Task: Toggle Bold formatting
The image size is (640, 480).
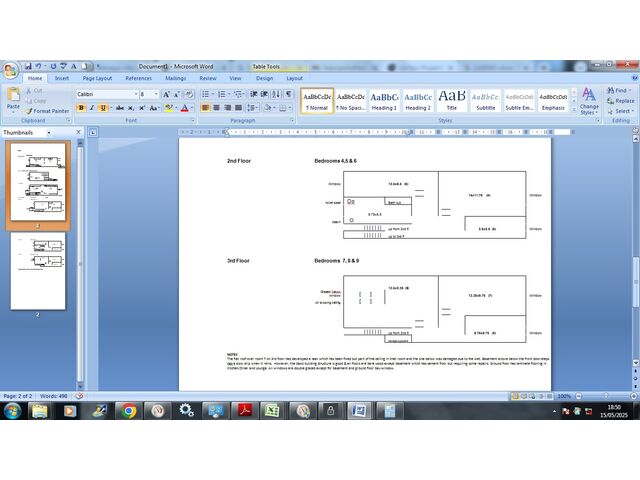Action: pos(81,108)
